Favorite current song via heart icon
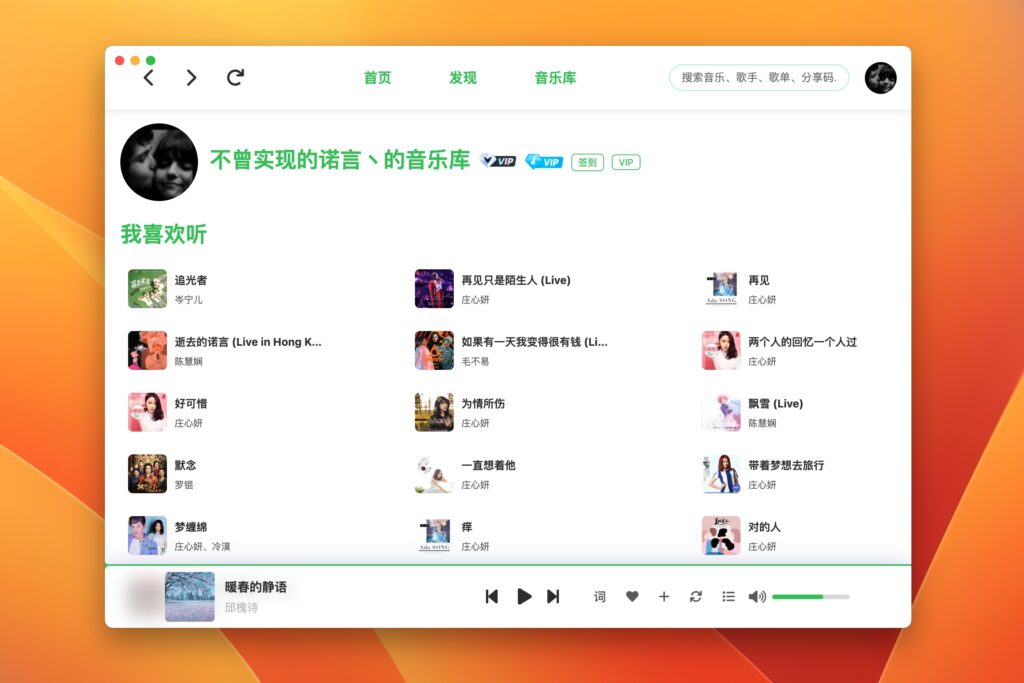Viewport: 1024px width, 683px height. tap(631, 596)
